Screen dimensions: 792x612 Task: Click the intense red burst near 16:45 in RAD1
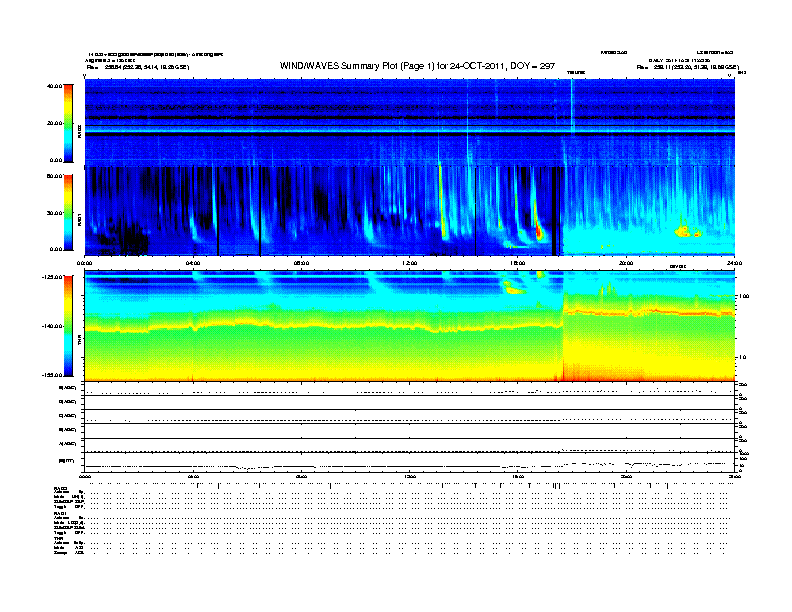538,230
